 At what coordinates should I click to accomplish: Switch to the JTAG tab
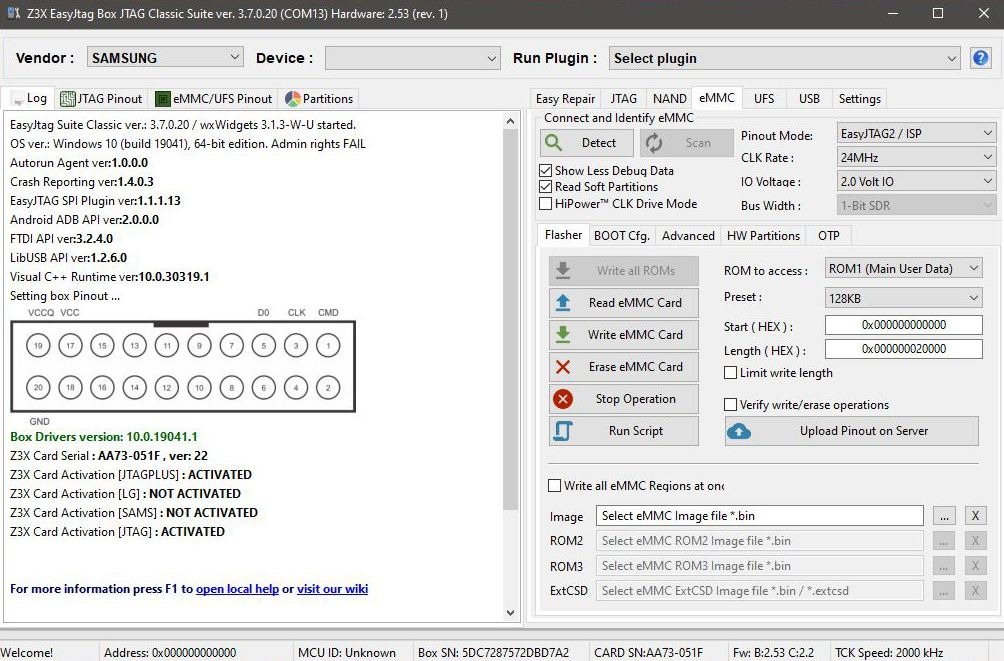624,99
